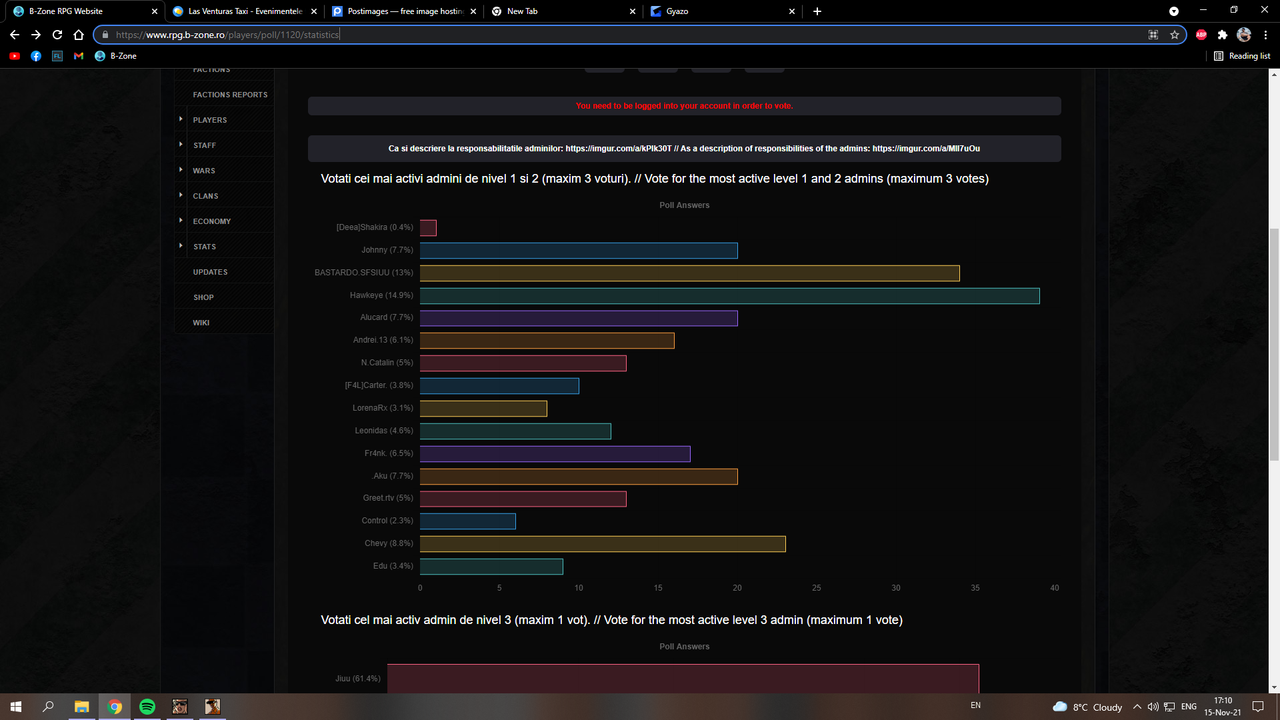Open the Gmail bookmark

[x=78, y=56]
